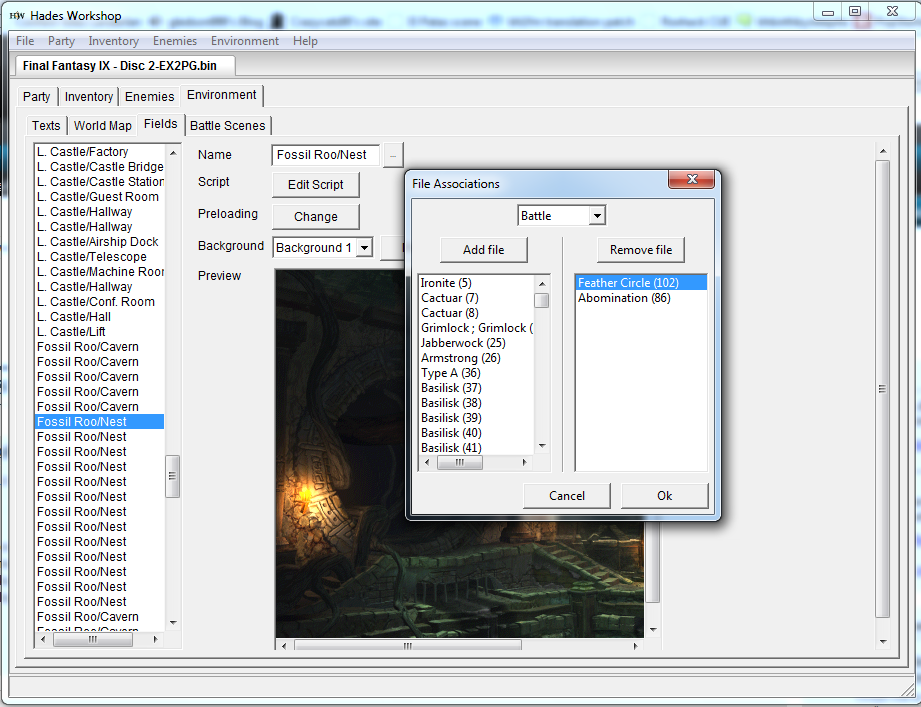
Task: Select L. Castle/Airship Dock in field list
Action: (100, 241)
